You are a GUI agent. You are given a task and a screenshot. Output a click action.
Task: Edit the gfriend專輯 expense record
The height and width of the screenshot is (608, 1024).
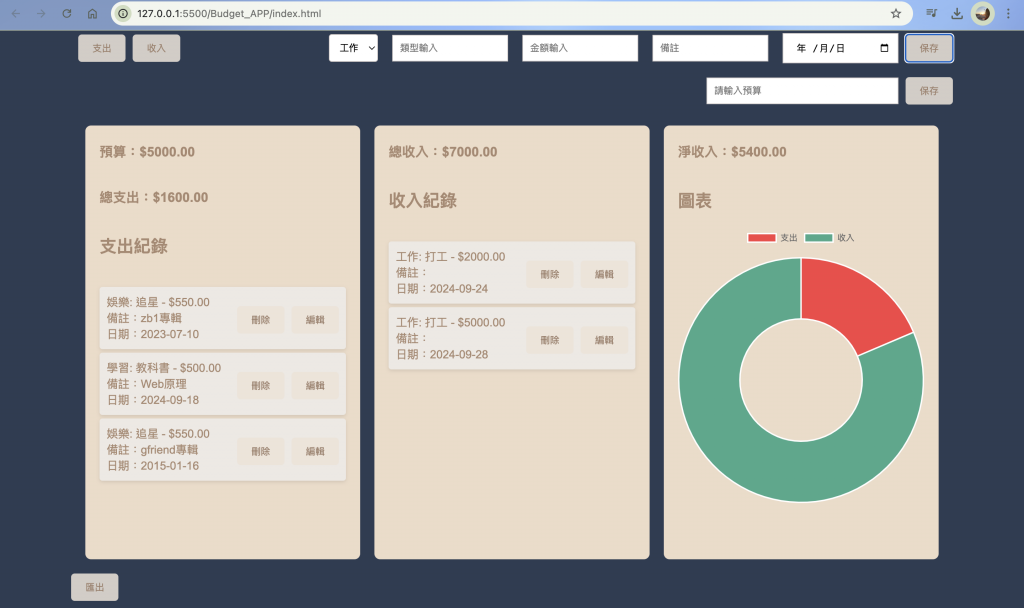[x=315, y=451]
